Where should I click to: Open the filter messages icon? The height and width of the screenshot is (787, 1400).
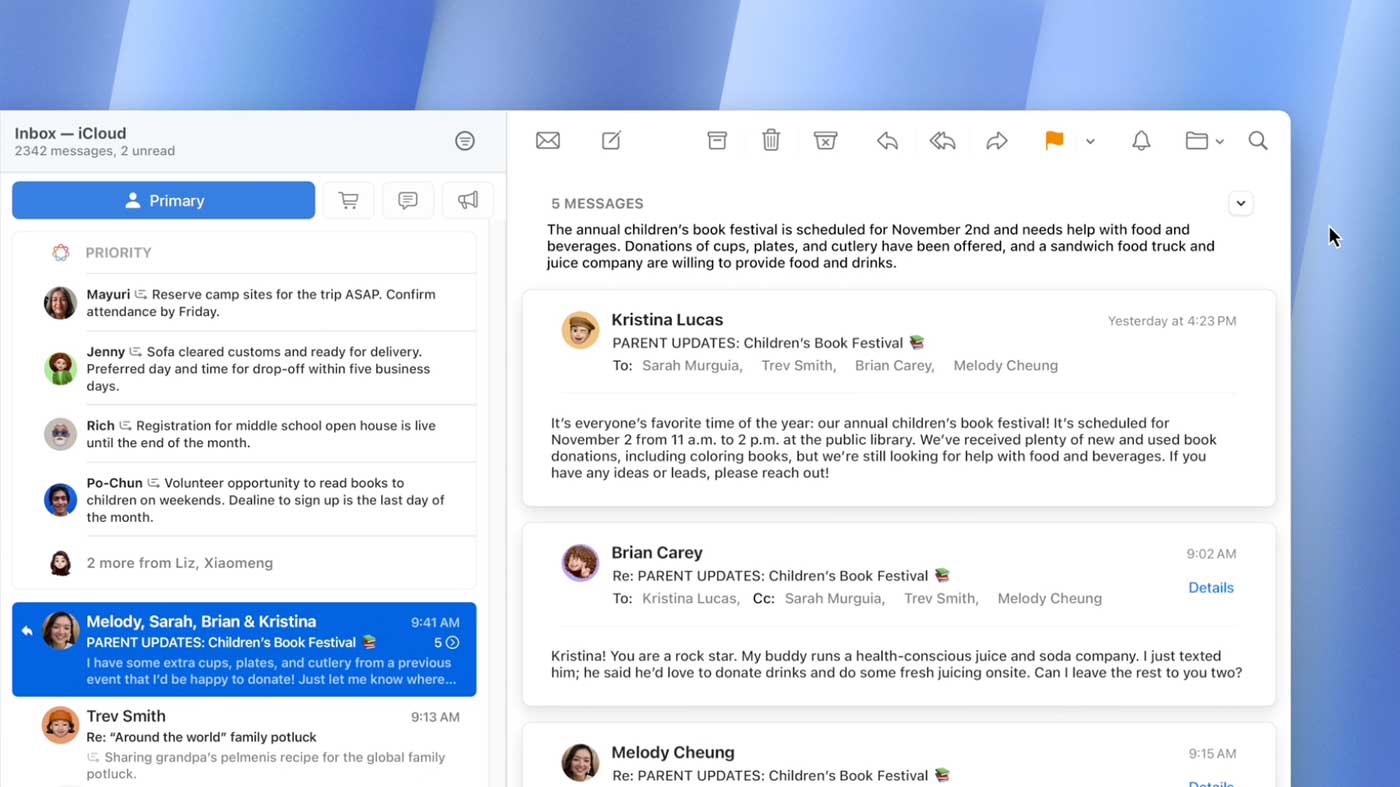(465, 141)
